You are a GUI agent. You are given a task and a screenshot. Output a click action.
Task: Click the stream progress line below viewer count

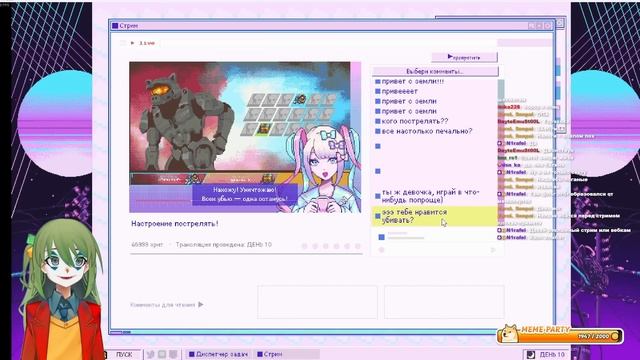click(x=246, y=254)
